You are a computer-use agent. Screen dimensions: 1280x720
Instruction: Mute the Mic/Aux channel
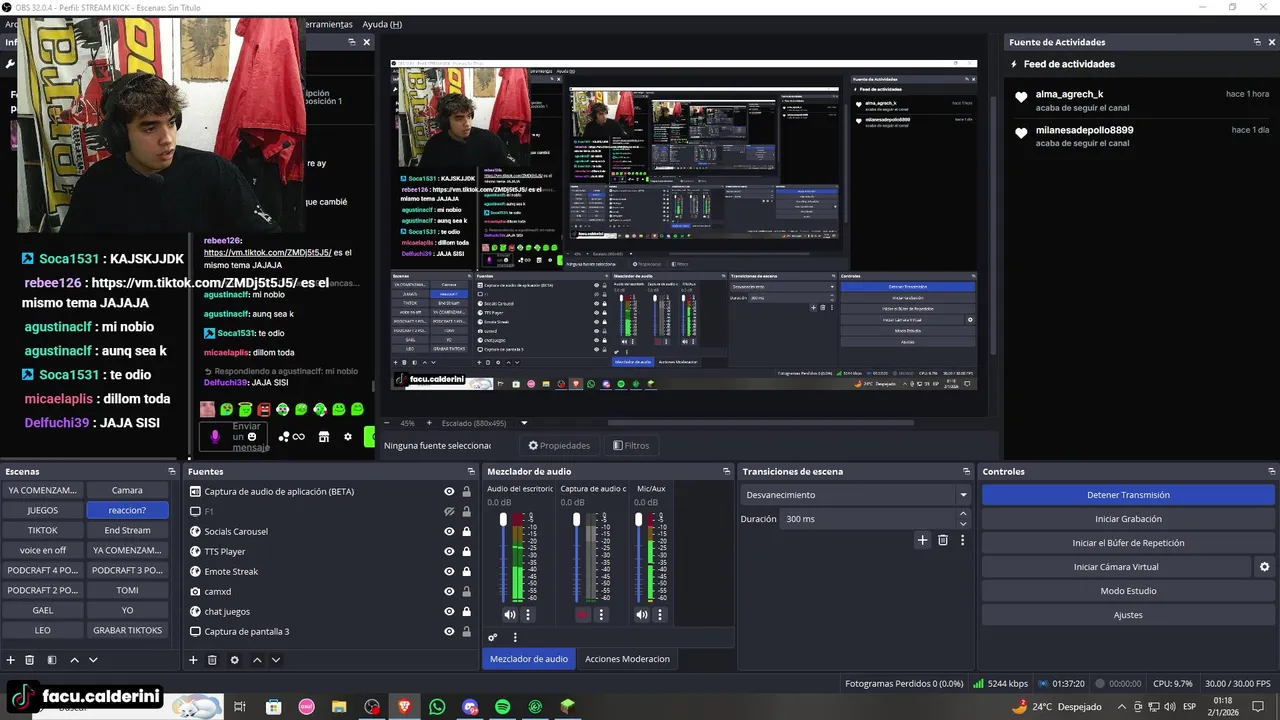pyautogui.click(x=642, y=615)
